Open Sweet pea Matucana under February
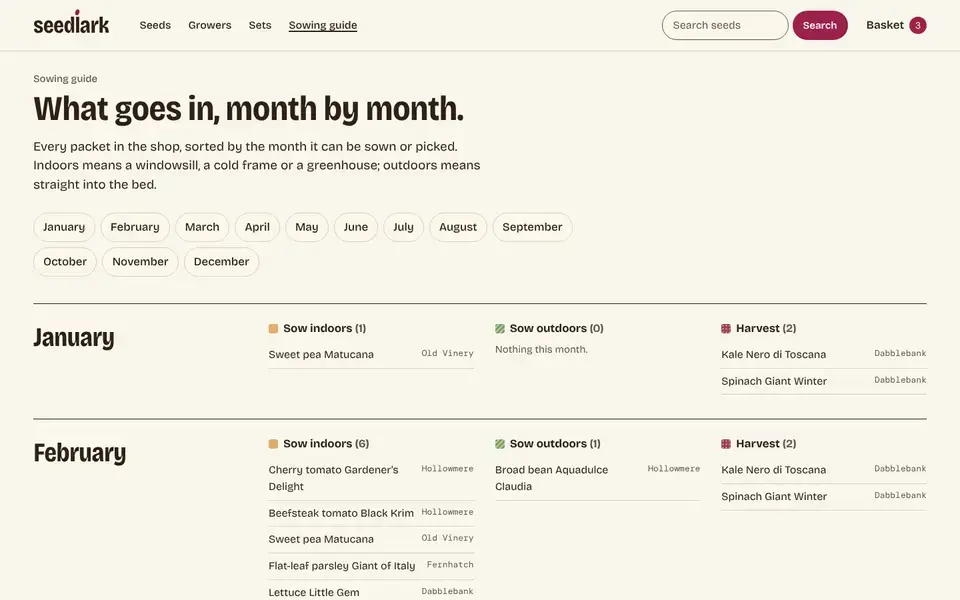This screenshot has width=960, height=600. coord(321,539)
